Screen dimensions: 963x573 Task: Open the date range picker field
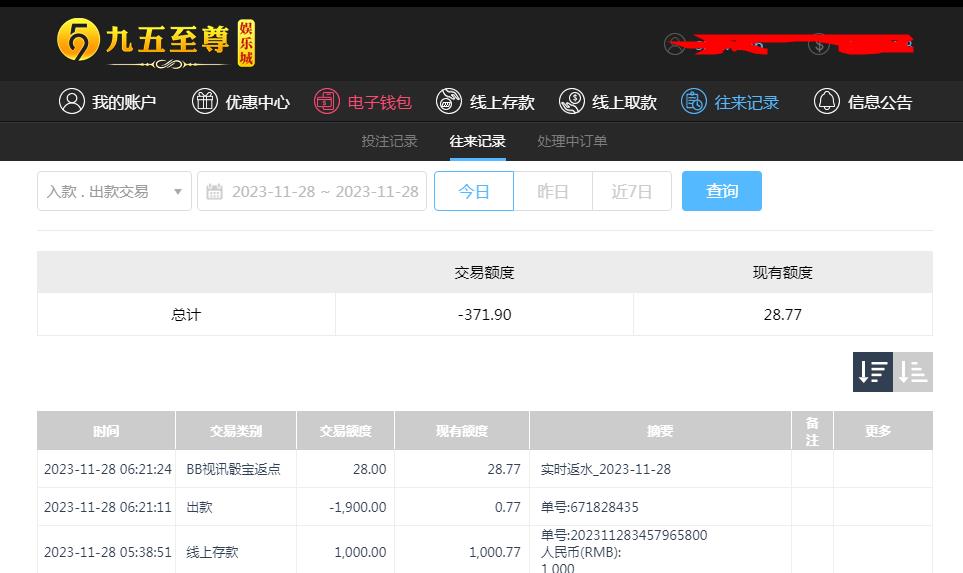[312, 191]
